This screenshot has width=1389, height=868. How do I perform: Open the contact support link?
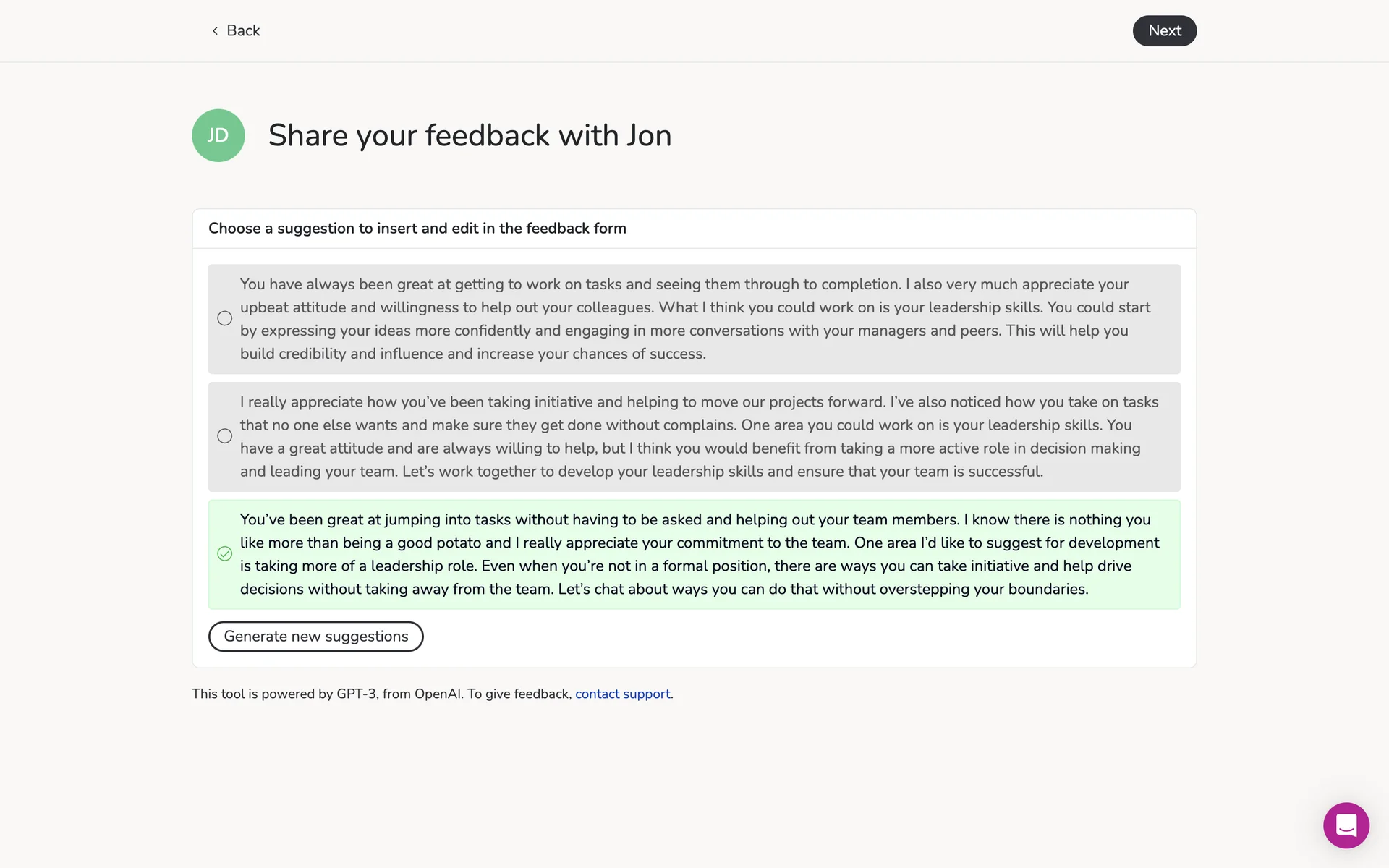(x=622, y=694)
